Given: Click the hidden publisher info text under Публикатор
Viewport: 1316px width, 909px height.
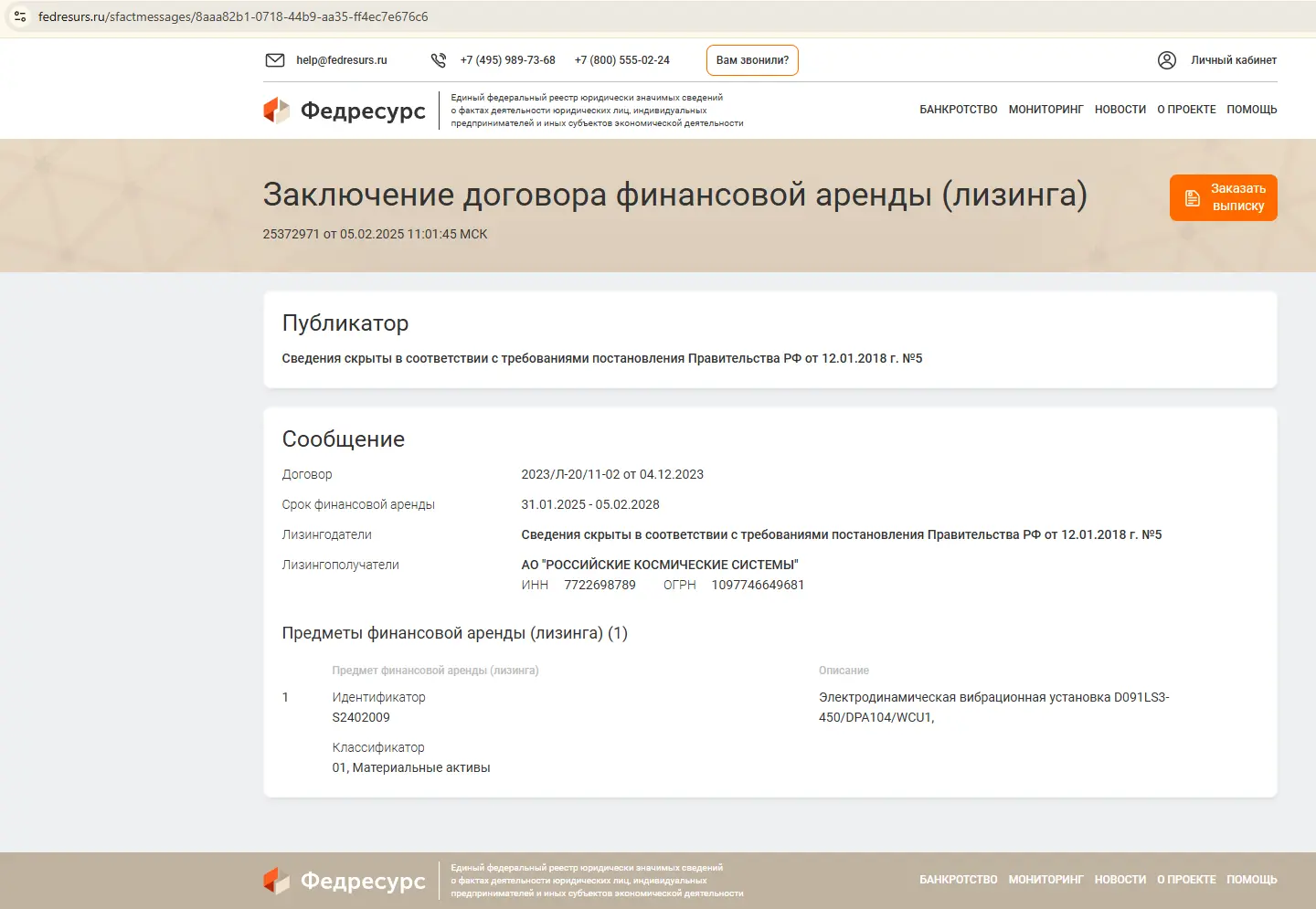Looking at the screenshot, I should pyautogui.click(x=602, y=358).
